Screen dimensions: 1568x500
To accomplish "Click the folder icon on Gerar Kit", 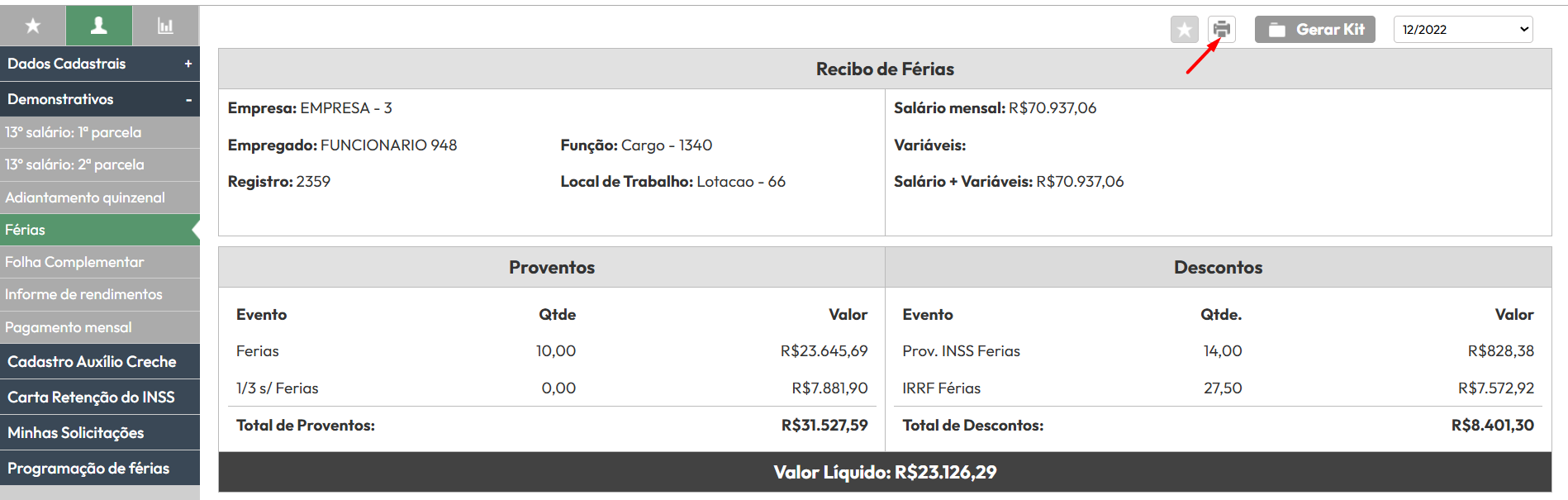I will [1277, 30].
